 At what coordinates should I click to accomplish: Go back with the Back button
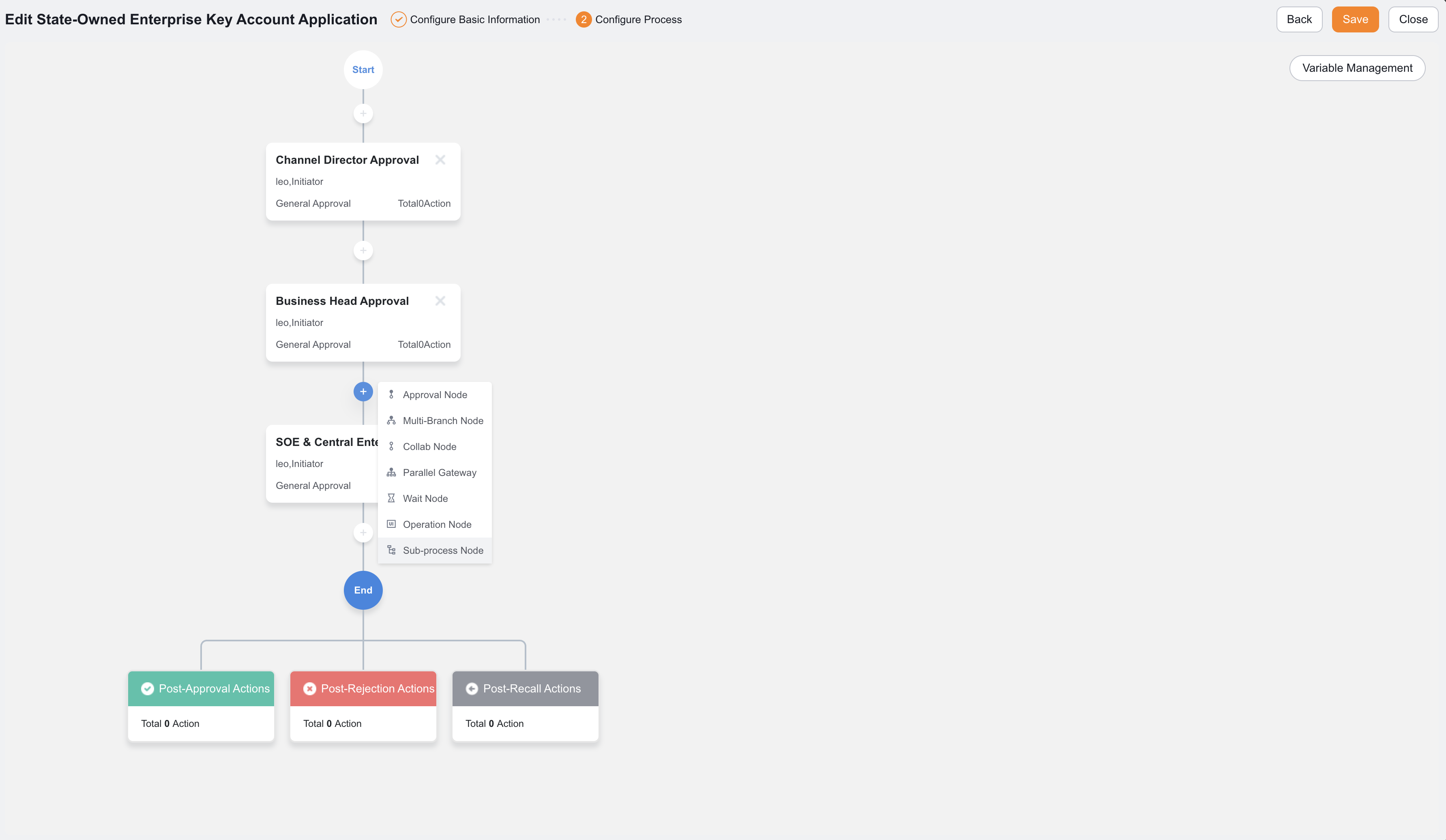click(x=1299, y=19)
